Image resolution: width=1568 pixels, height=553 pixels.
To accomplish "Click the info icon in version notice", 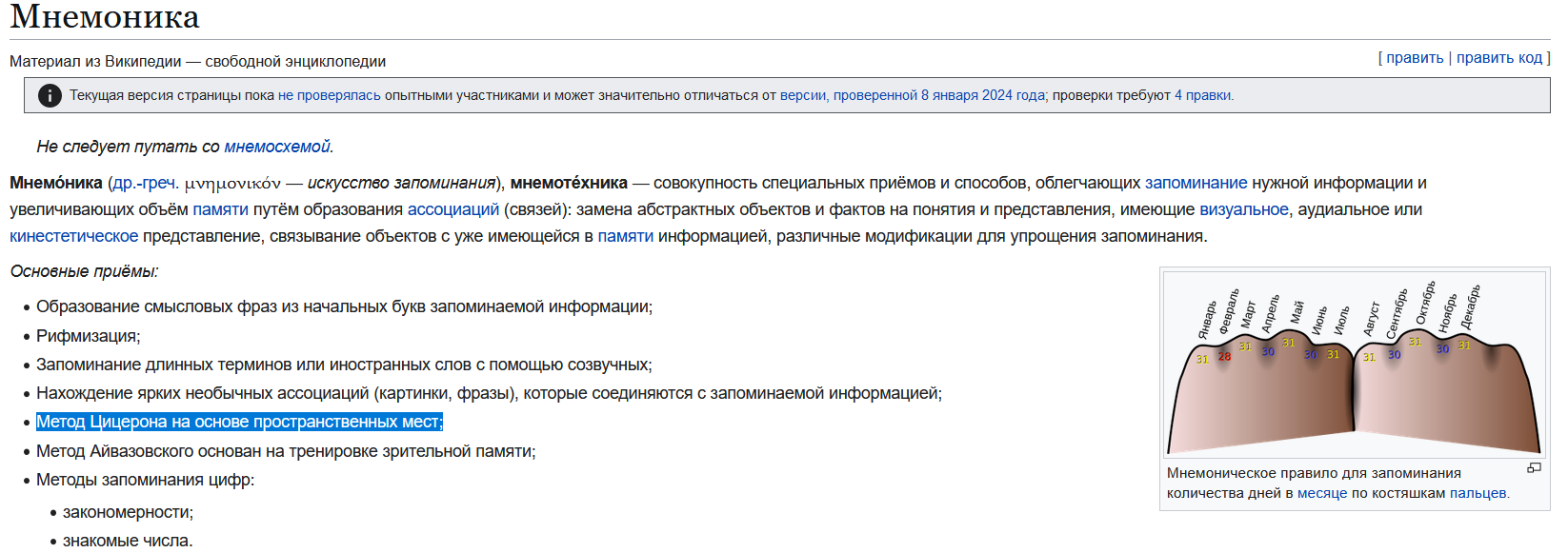I will click(50, 96).
